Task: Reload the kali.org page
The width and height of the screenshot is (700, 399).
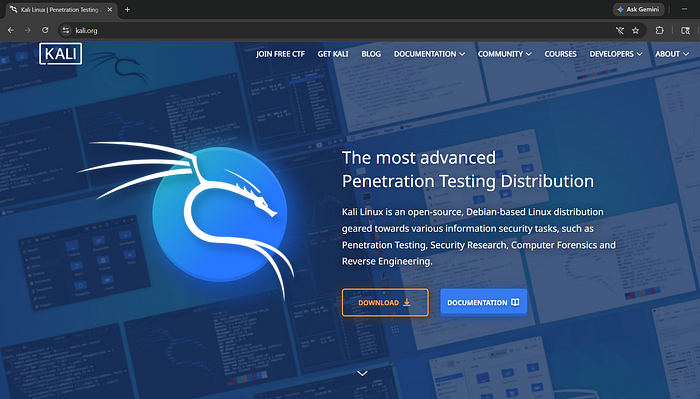Action: tap(45, 30)
